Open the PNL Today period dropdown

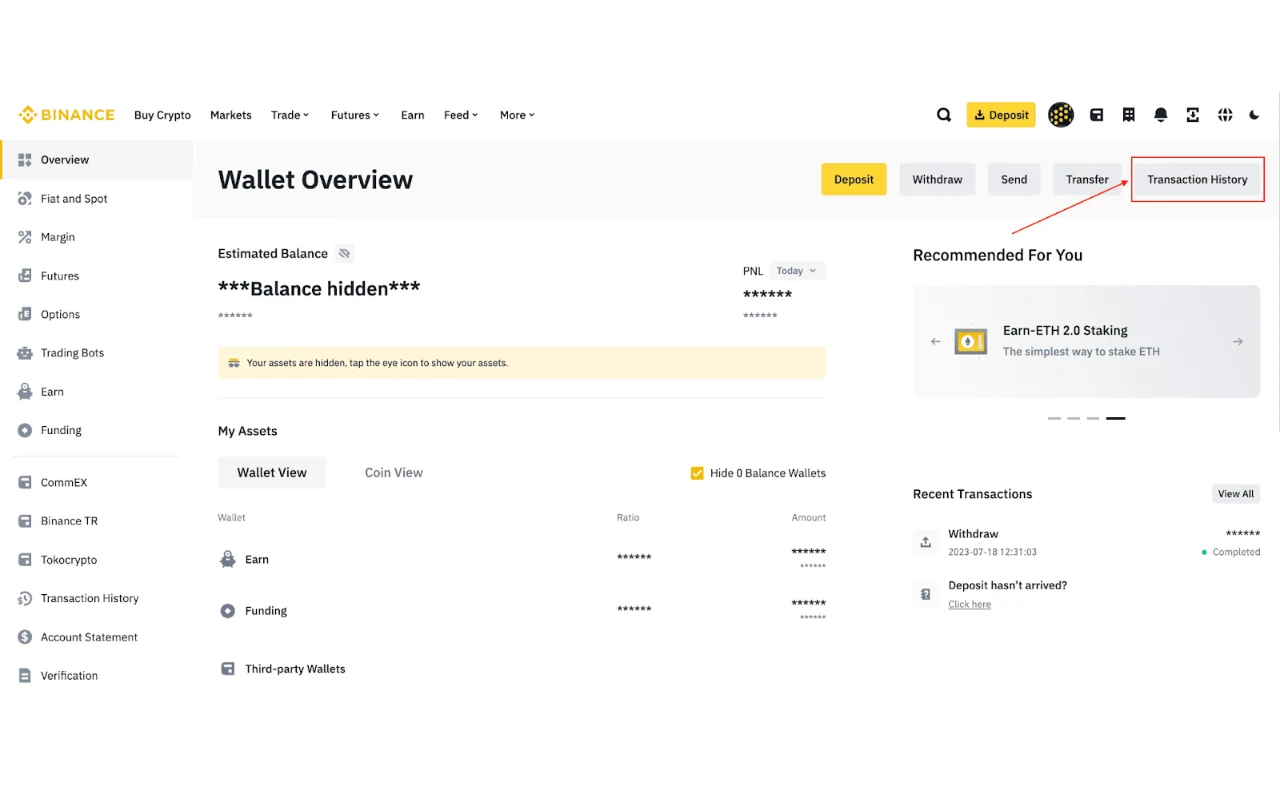click(797, 271)
